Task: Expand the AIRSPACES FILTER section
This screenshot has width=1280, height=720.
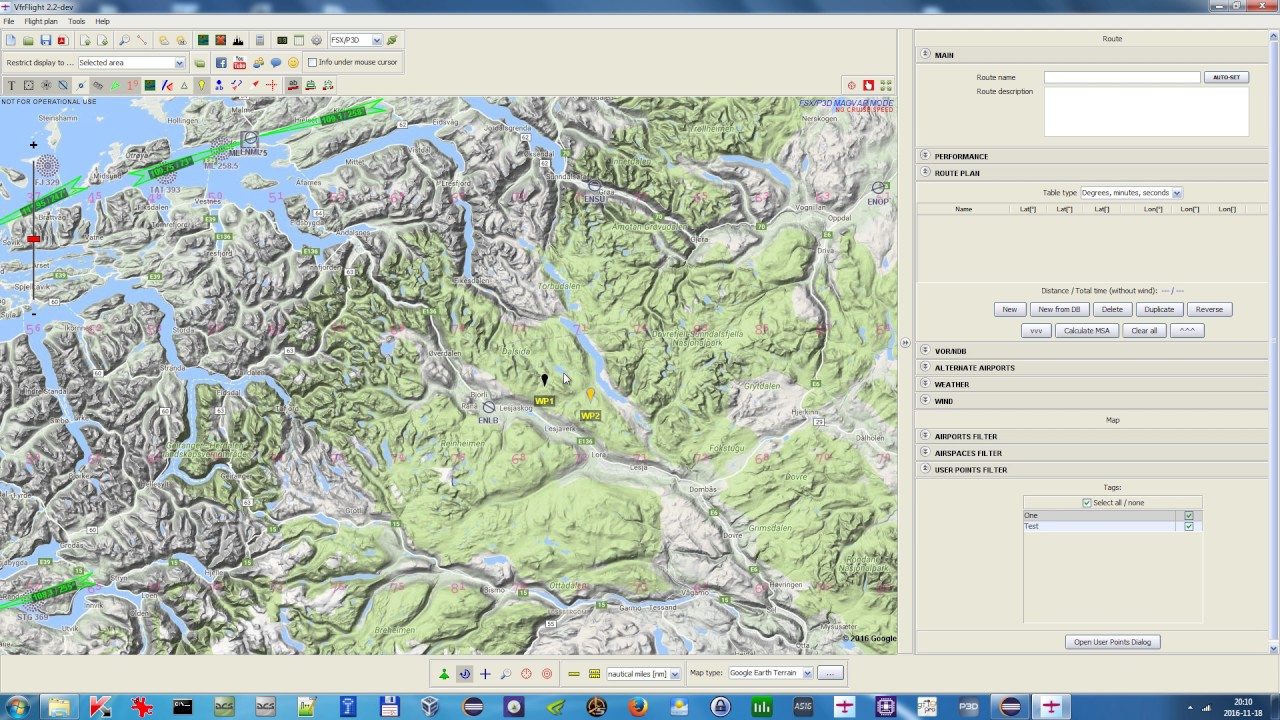Action: (x=925, y=453)
